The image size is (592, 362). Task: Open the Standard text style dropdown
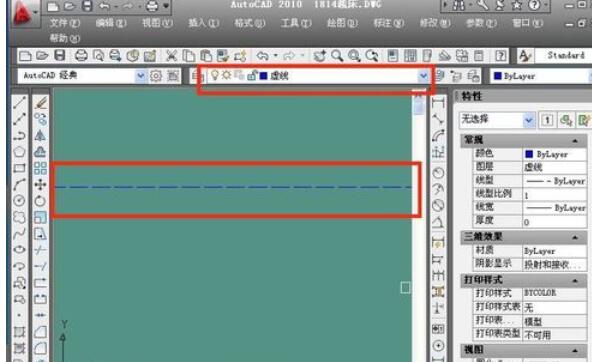tap(563, 55)
